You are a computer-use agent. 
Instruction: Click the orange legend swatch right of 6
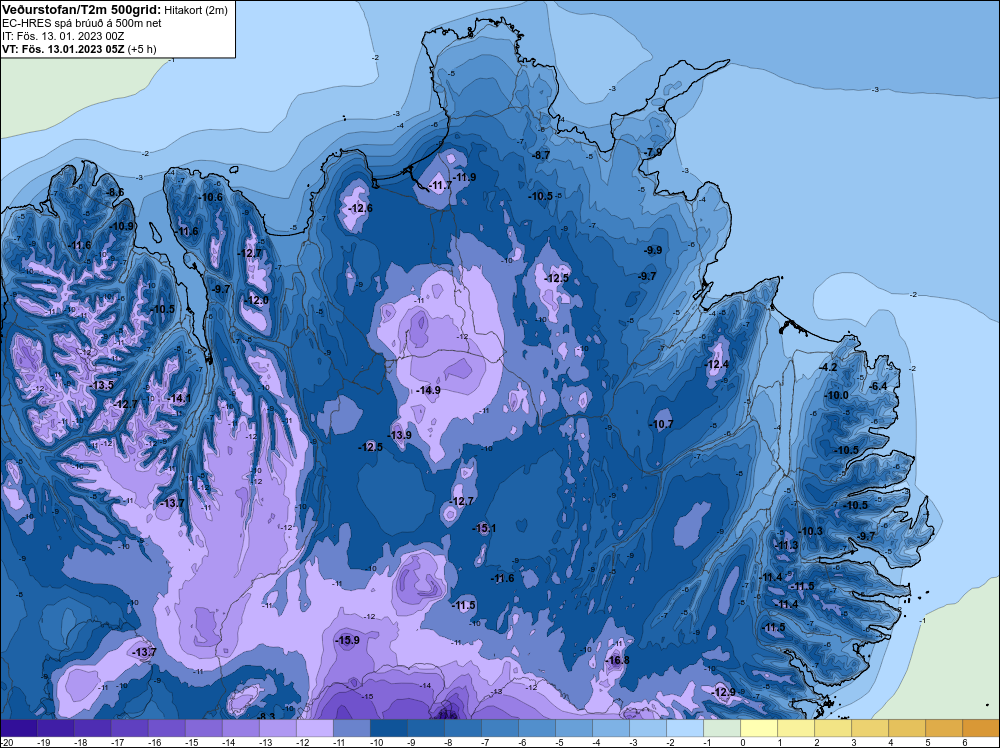981,728
